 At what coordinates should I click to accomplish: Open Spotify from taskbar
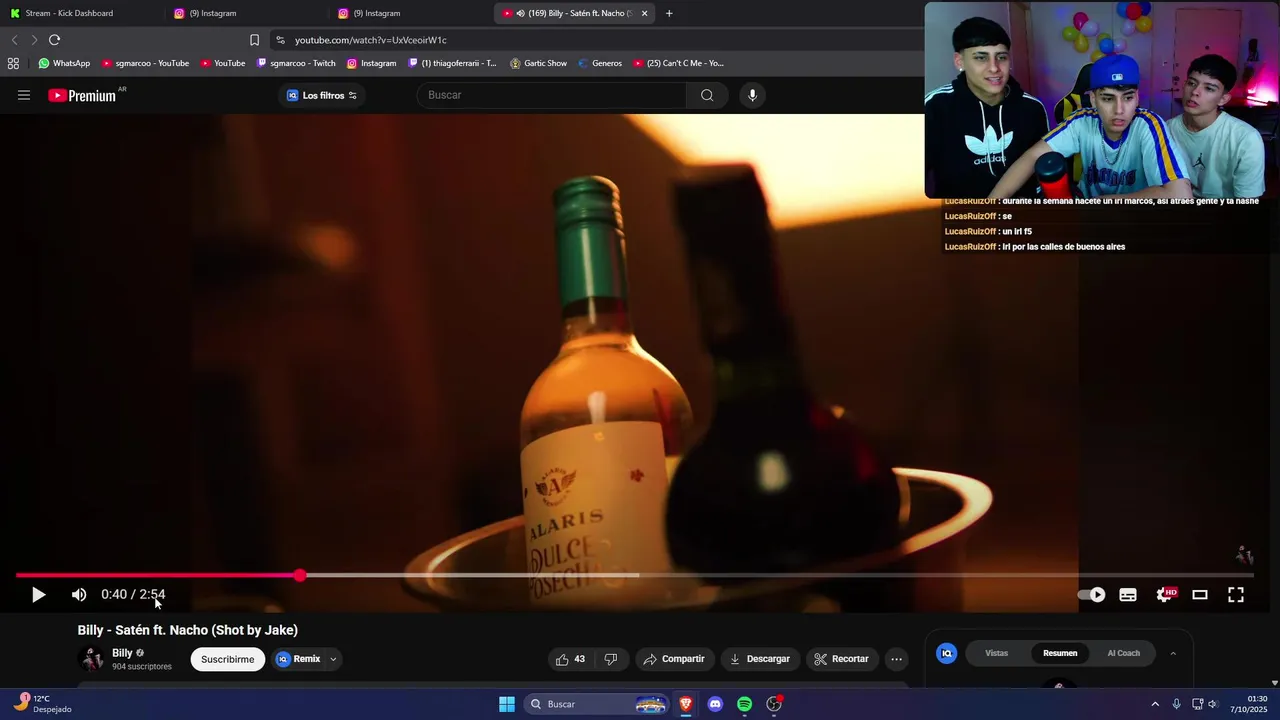pyautogui.click(x=744, y=704)
